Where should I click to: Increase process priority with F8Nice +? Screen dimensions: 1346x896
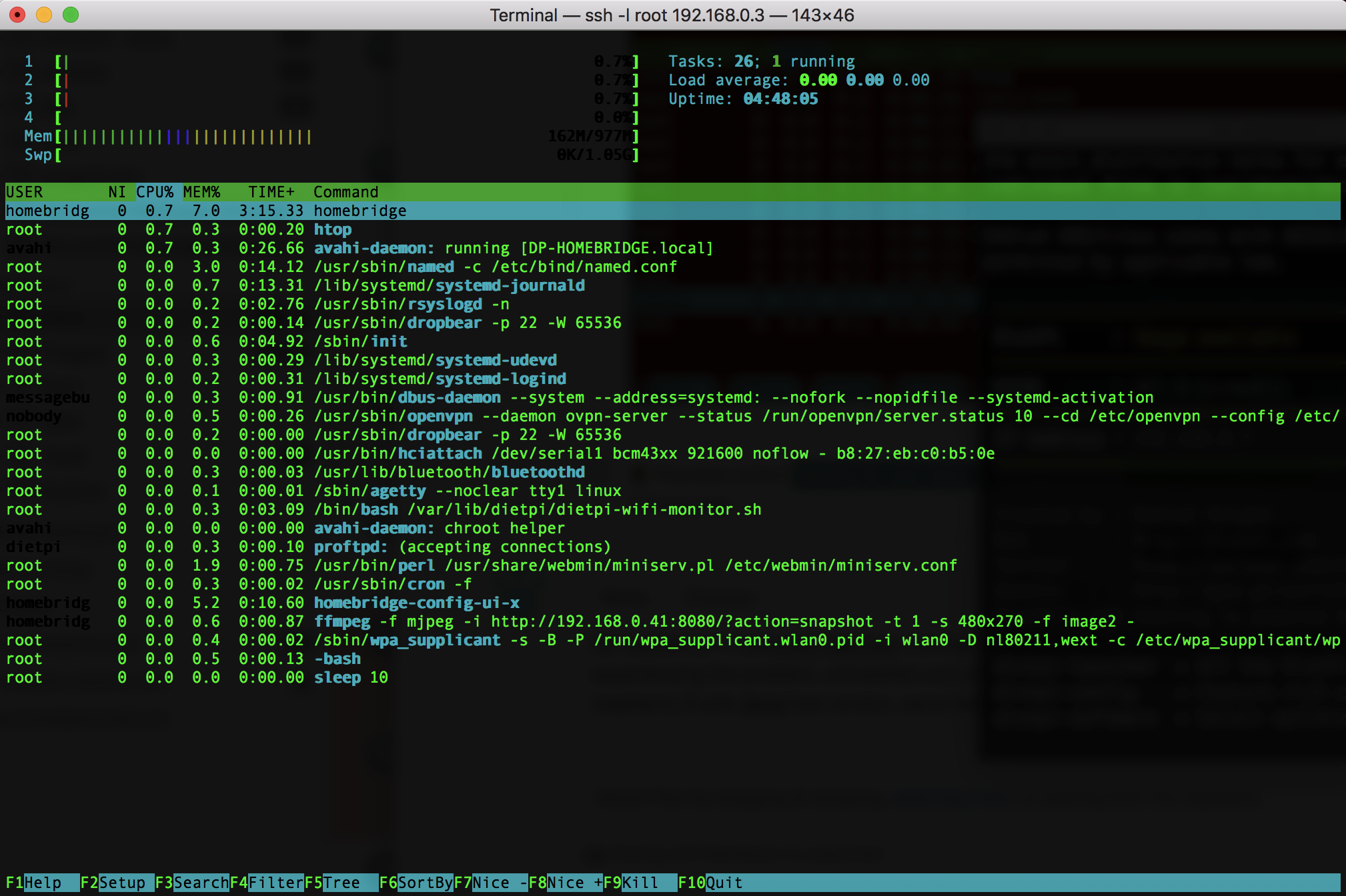(567, 882)
